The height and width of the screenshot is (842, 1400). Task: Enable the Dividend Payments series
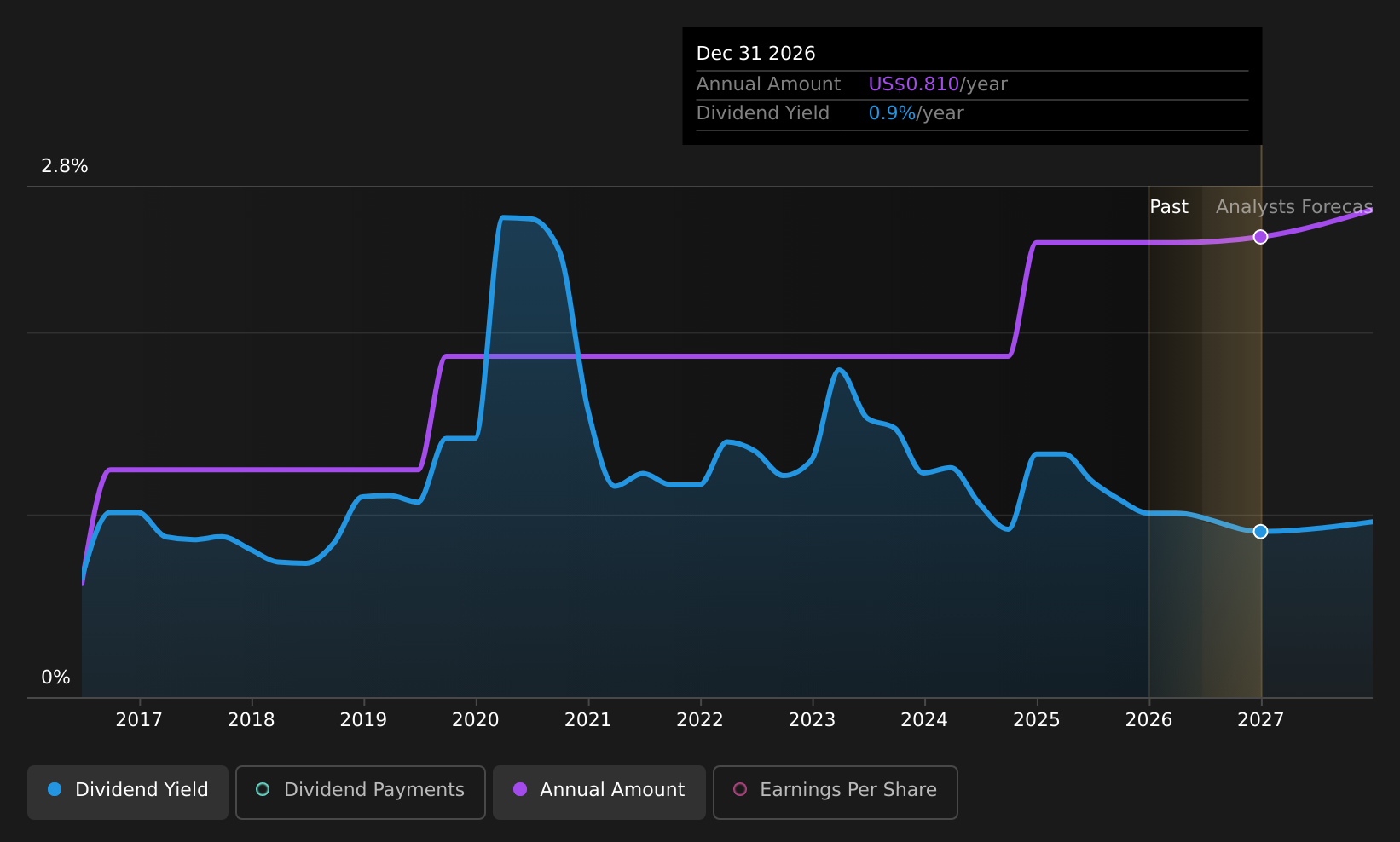[x=361, y=793]
